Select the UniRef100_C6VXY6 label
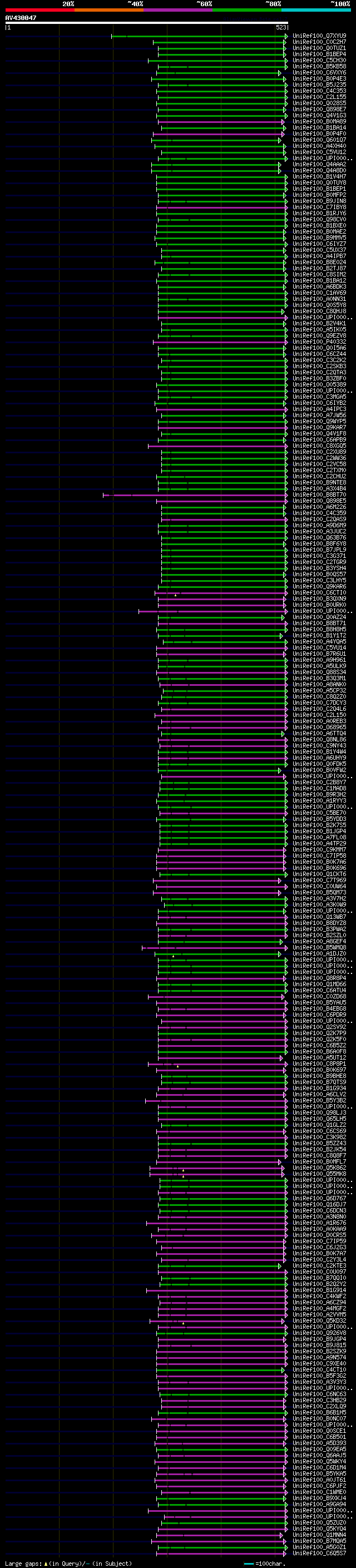The width and height of the screenshot is (356, 1568). click(319, 72)
